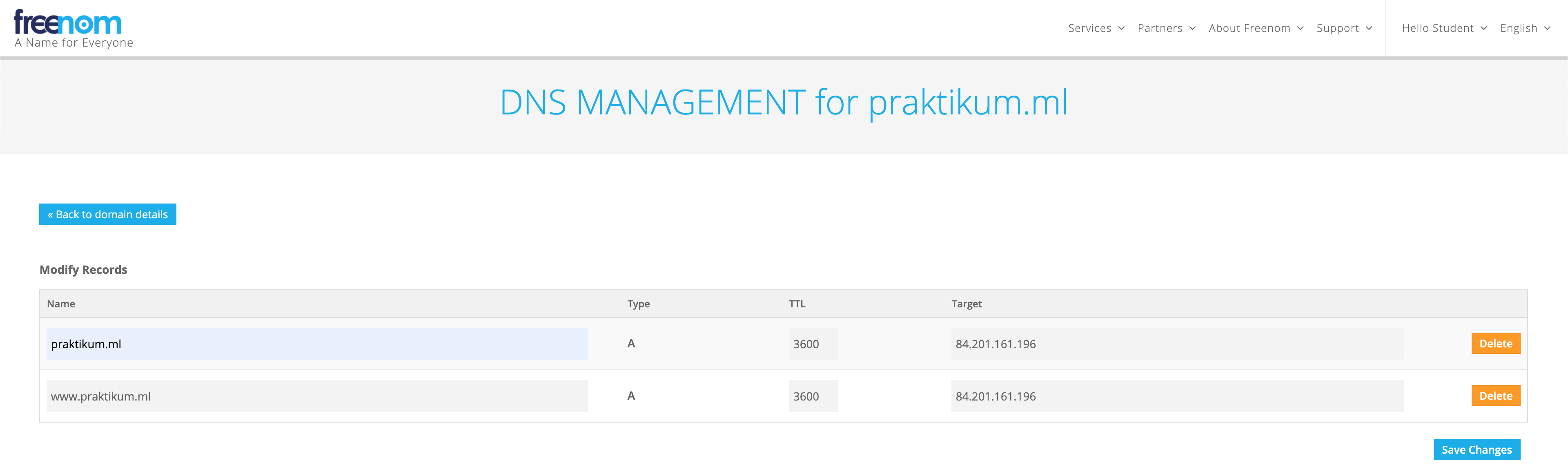The width and height of the screenshot is (1568, 470).
Task: Change language via English dropdown
Action: pyautogui.click(x=1525, y=28)
